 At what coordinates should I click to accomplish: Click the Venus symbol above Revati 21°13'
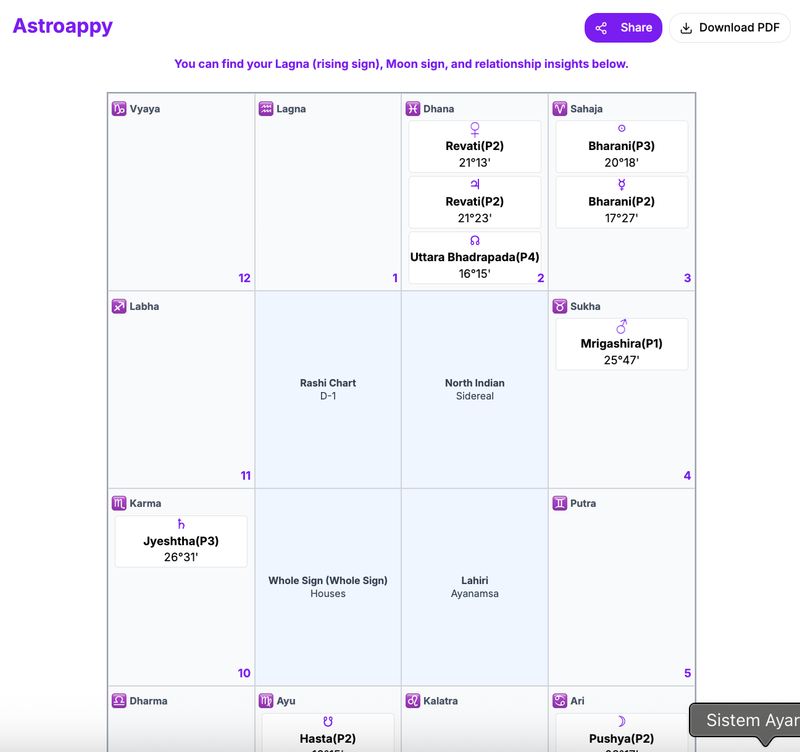474,130
